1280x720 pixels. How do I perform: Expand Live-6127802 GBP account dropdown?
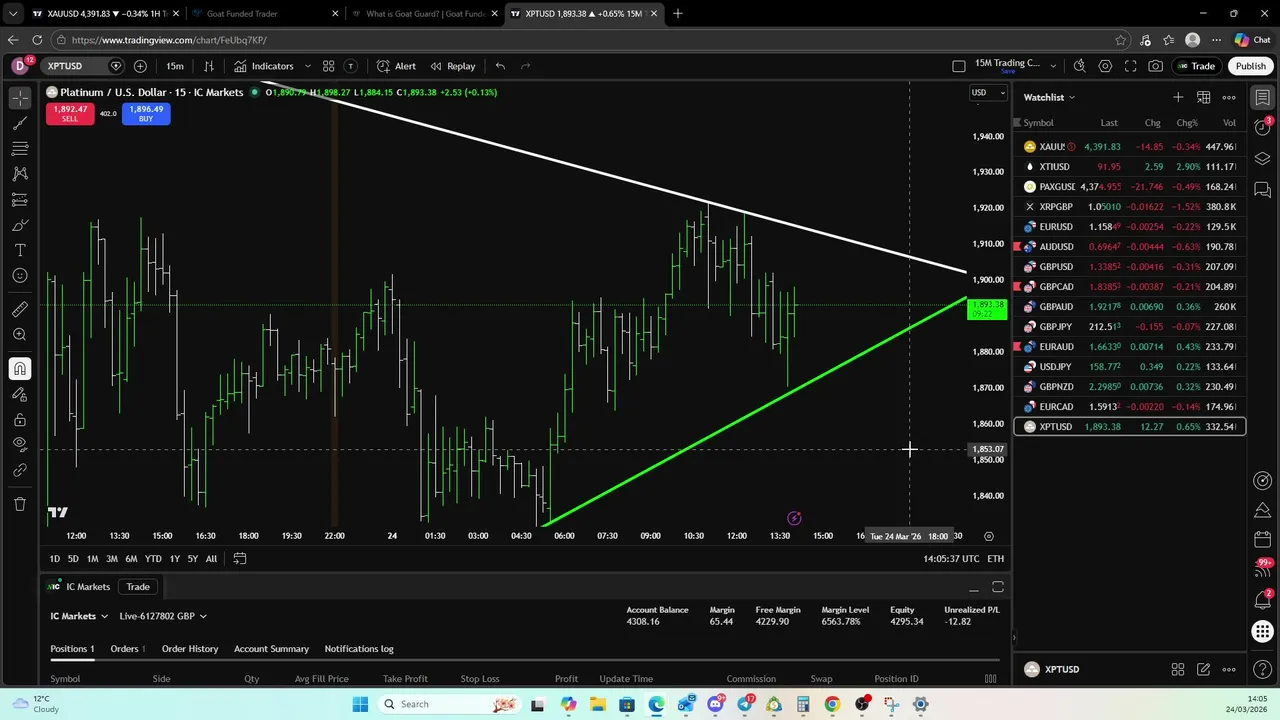163,616
